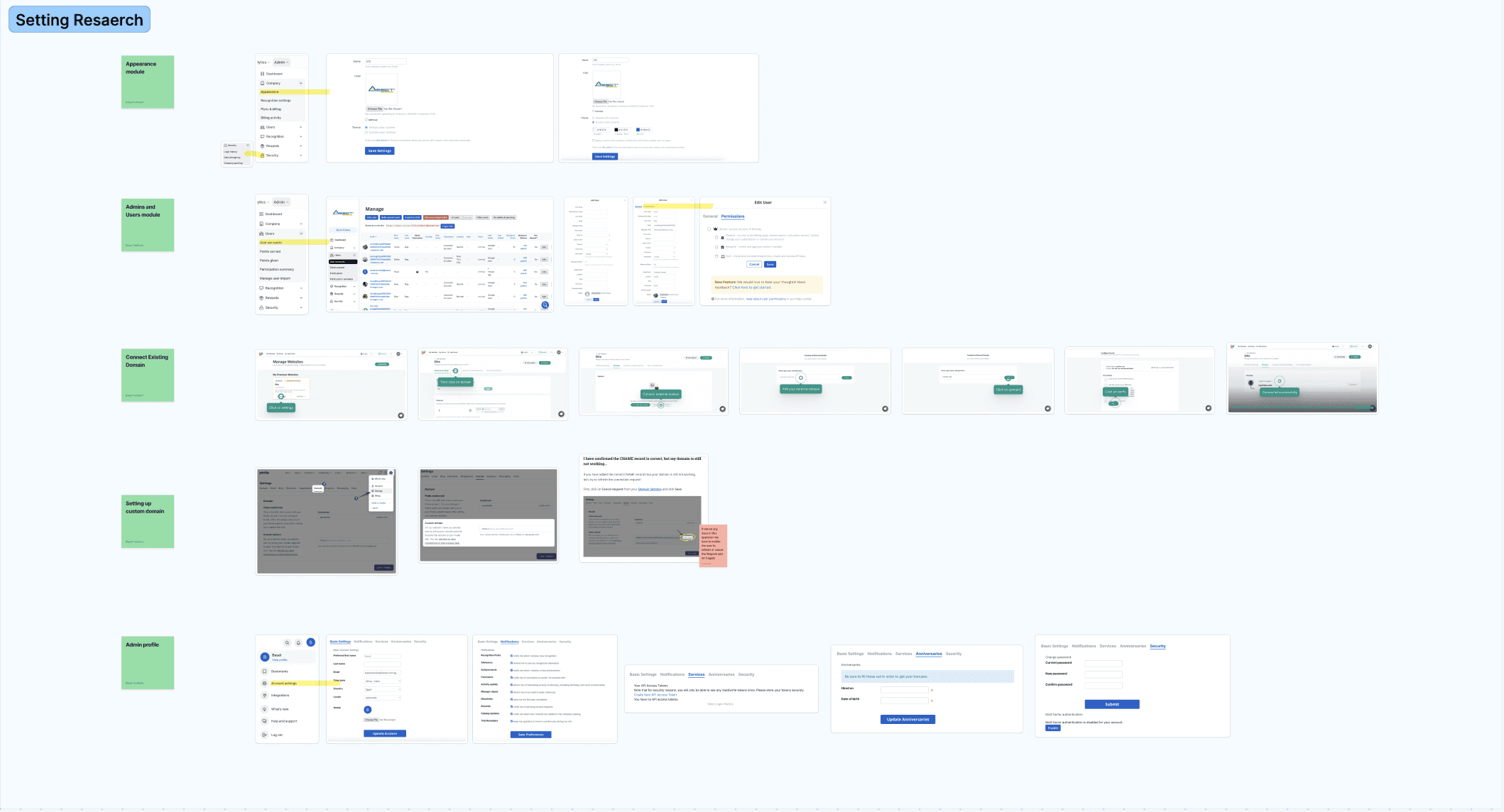Viewport: 1504px width, 812px height.
Task: Click the Log out icon
Action: click(265, 735)
